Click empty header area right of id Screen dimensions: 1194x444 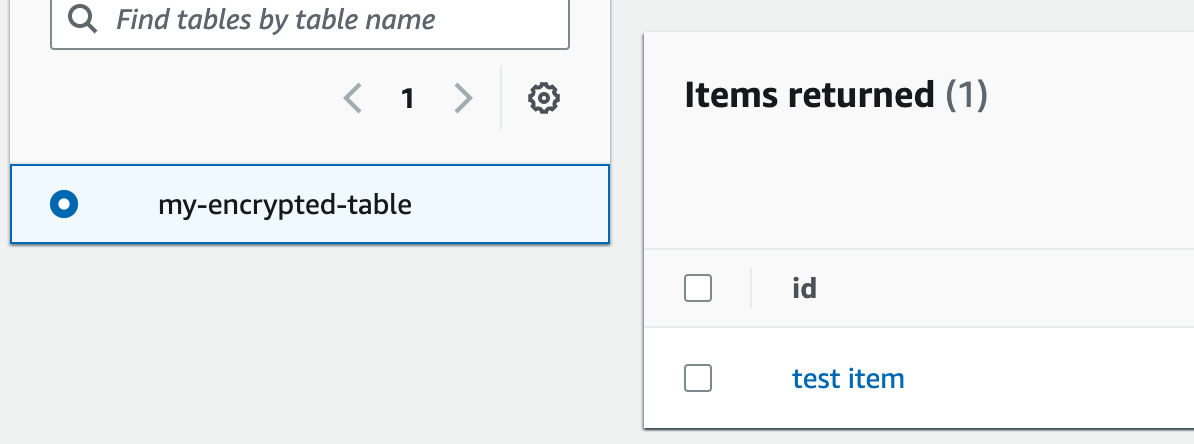pyautogui.click(x=1000, y=289)
